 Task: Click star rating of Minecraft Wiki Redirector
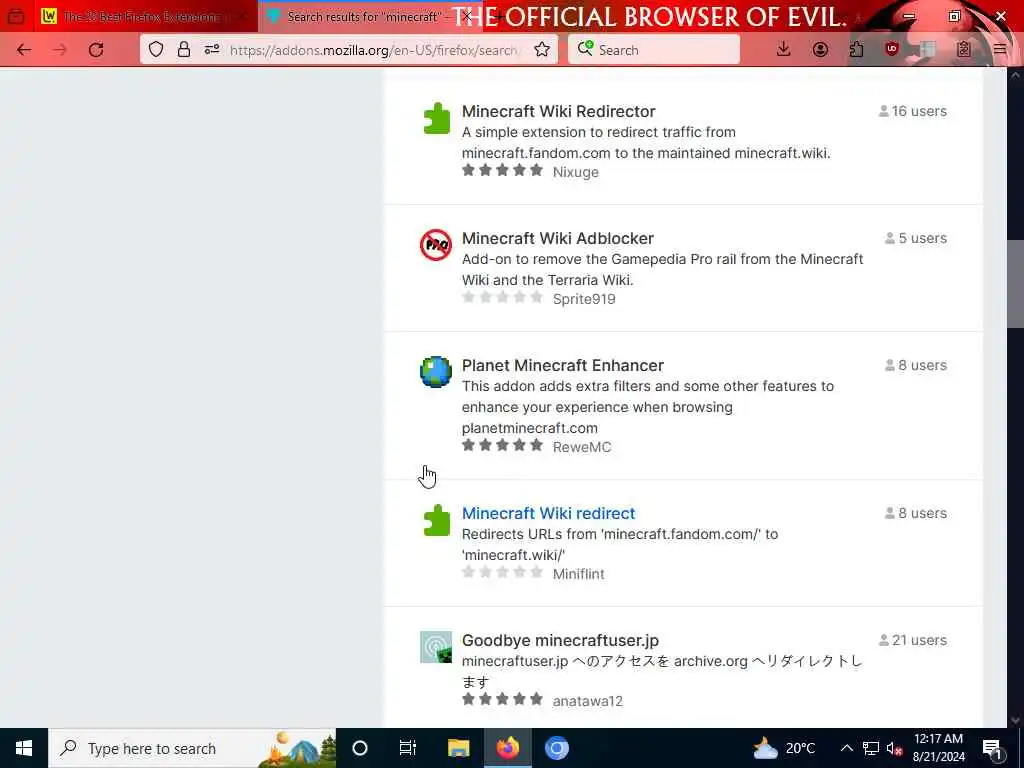(x=502, y=170)
